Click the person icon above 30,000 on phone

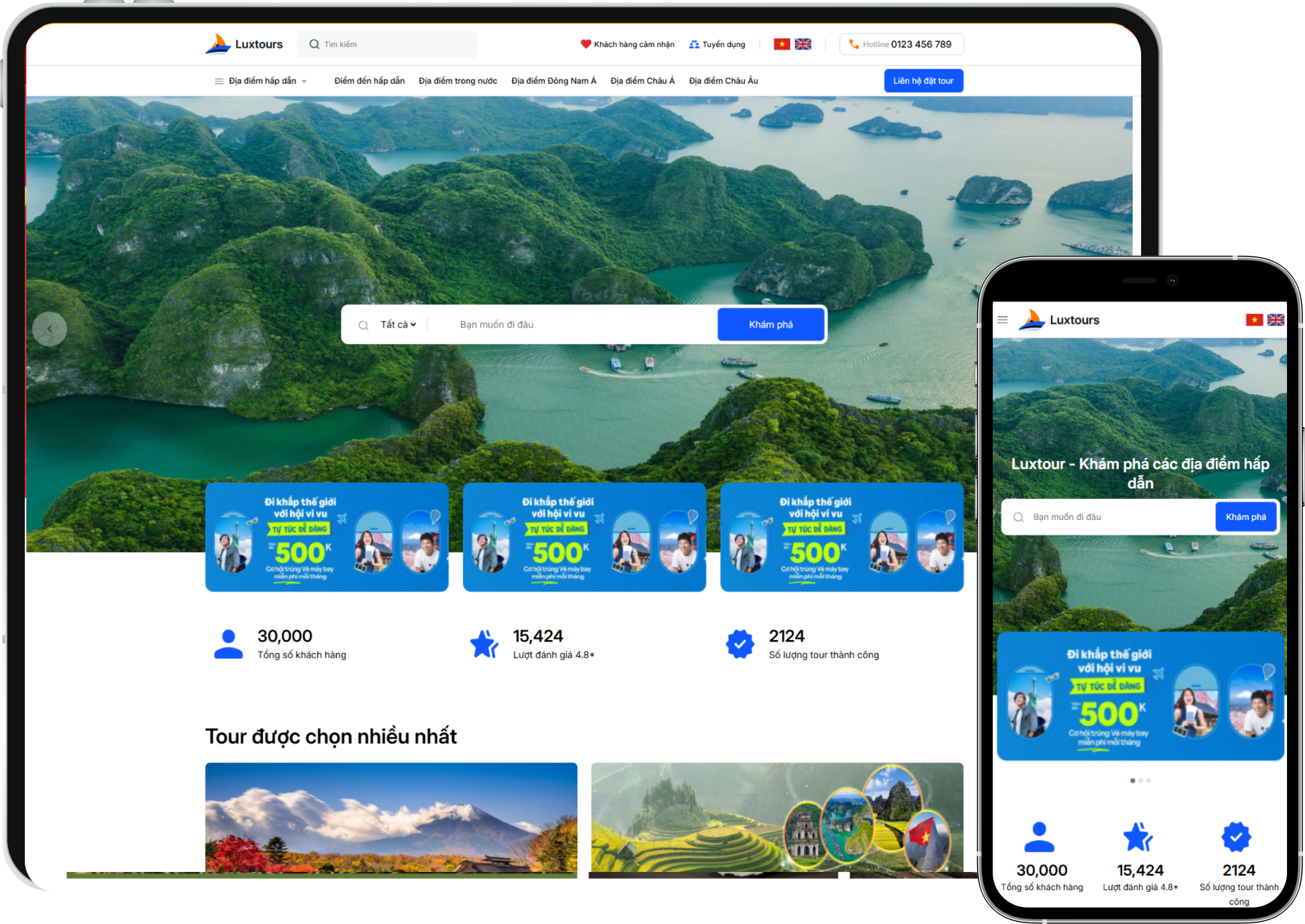click(x=1039, y=836)
